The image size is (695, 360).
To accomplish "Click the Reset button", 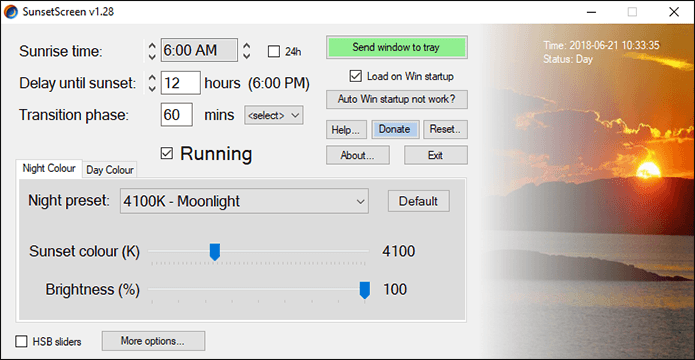I will 445,130.
